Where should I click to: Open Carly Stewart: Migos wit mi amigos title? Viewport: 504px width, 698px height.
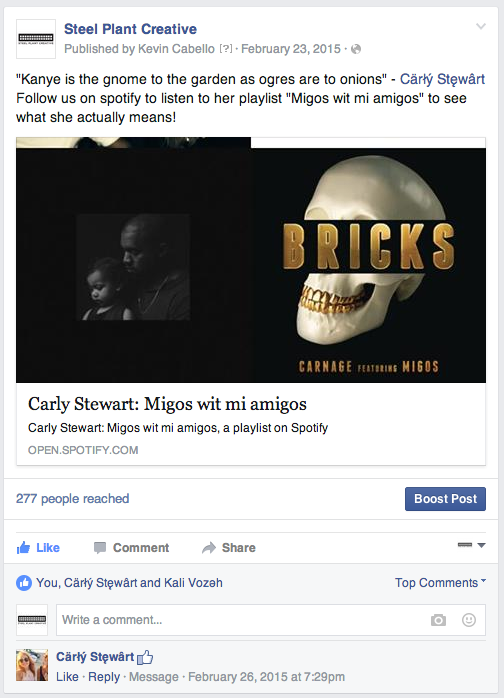click(167, 404)
